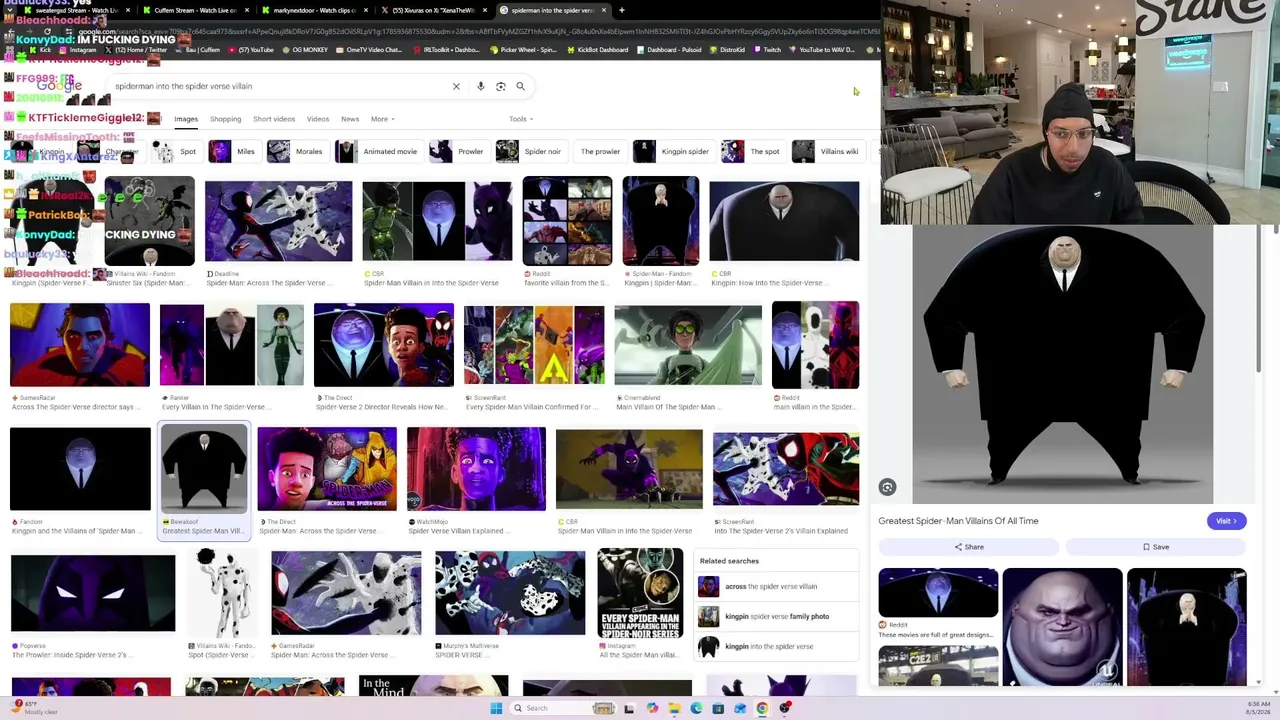The height and width of the screenshot is (720, 1280).
Task: Filter by the Kingpin spider chip
Action: click(674, 152)
